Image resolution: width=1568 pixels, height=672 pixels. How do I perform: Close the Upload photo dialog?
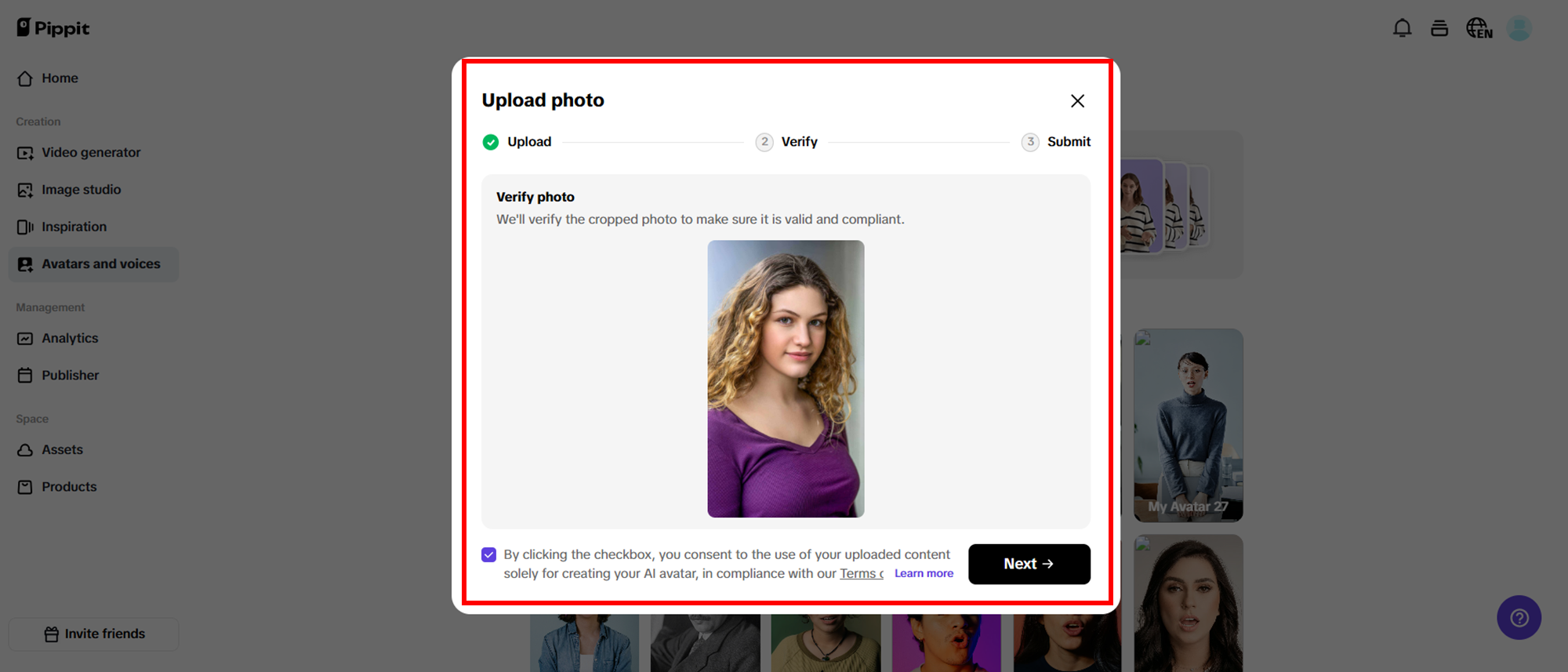click(1077, 101)
